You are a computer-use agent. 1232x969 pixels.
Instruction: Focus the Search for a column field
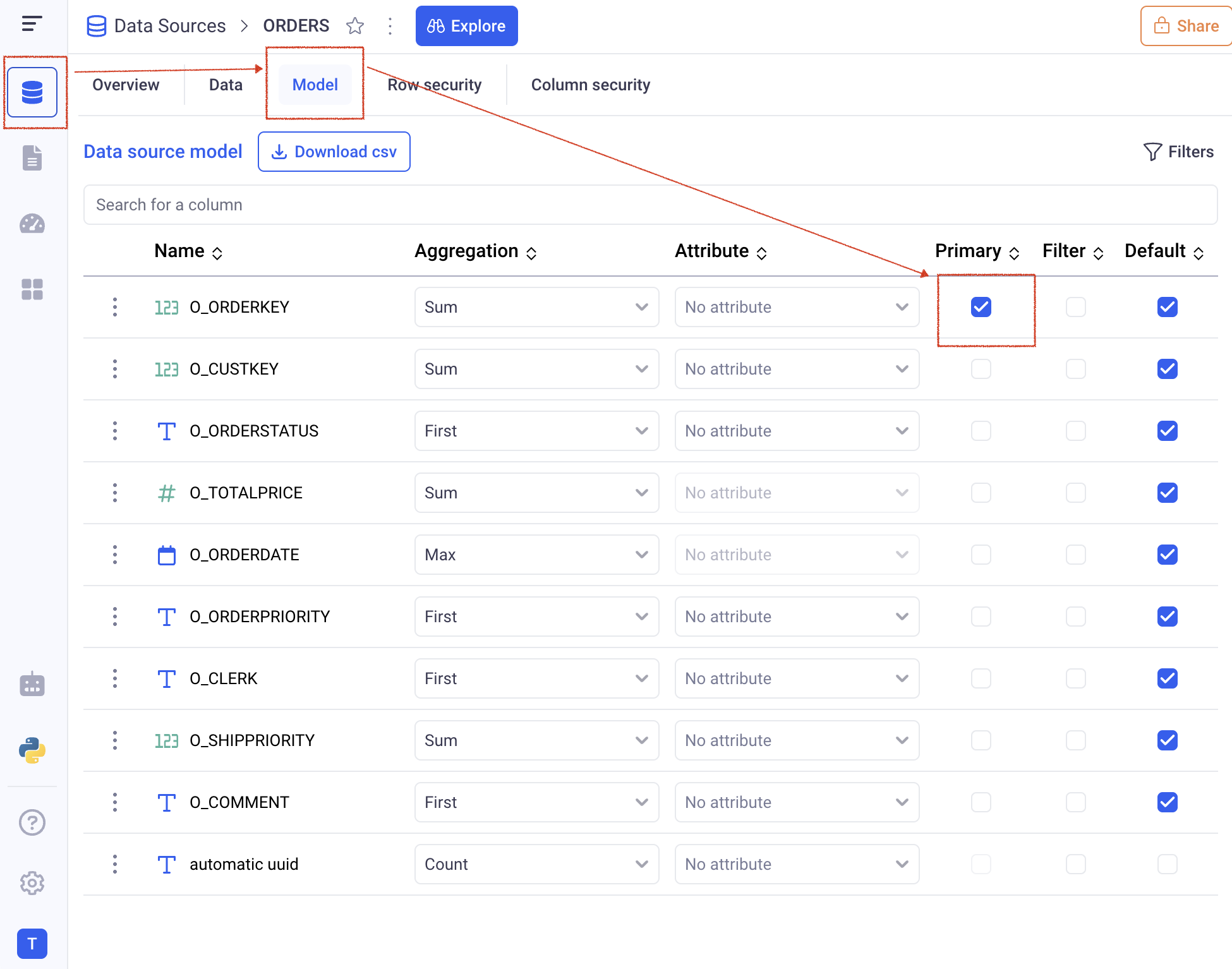pyautogui.click(x=650, y=205)
